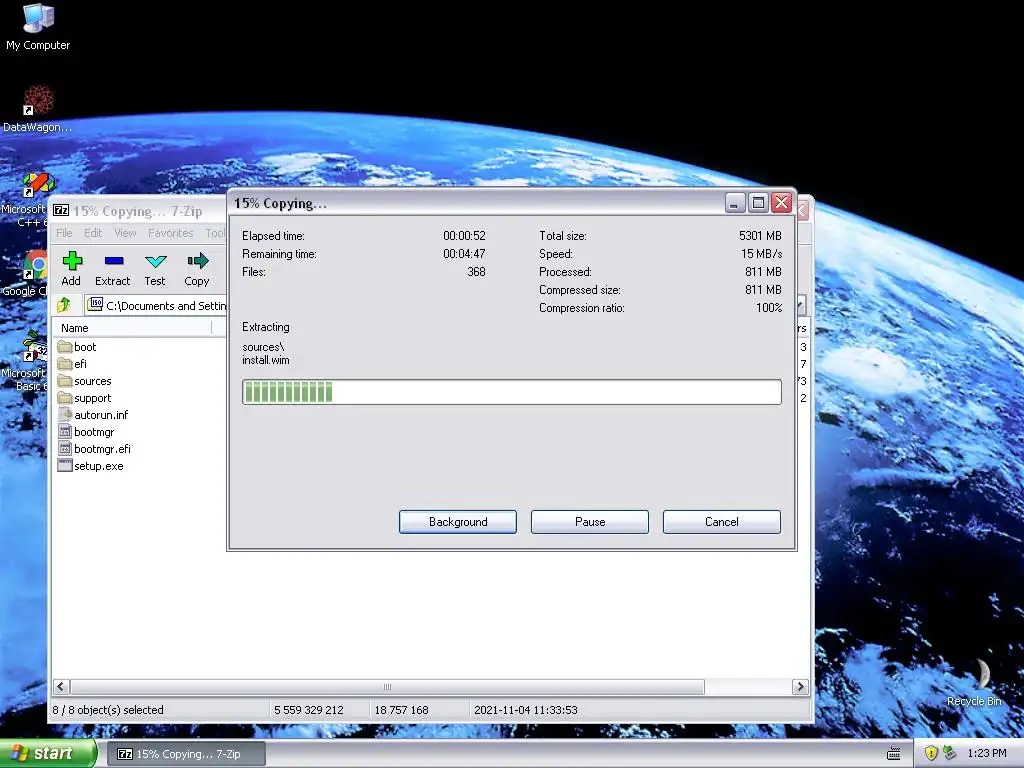Click the scroll left arrow
This screenshot has height=768, width=1024.
point(61,687)
